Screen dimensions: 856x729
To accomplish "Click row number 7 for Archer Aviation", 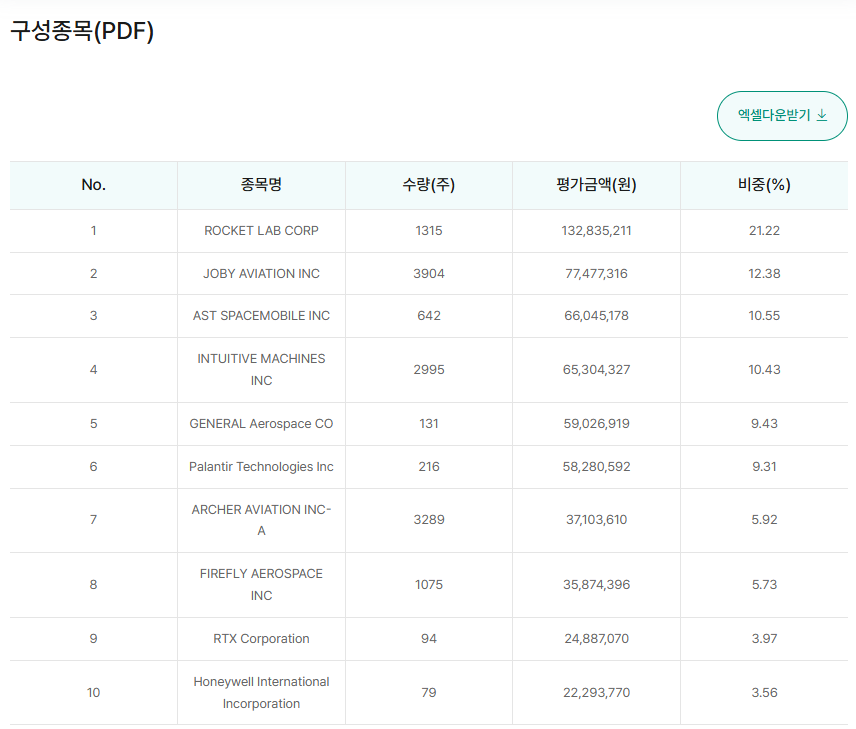I will (x=93, y=520).
